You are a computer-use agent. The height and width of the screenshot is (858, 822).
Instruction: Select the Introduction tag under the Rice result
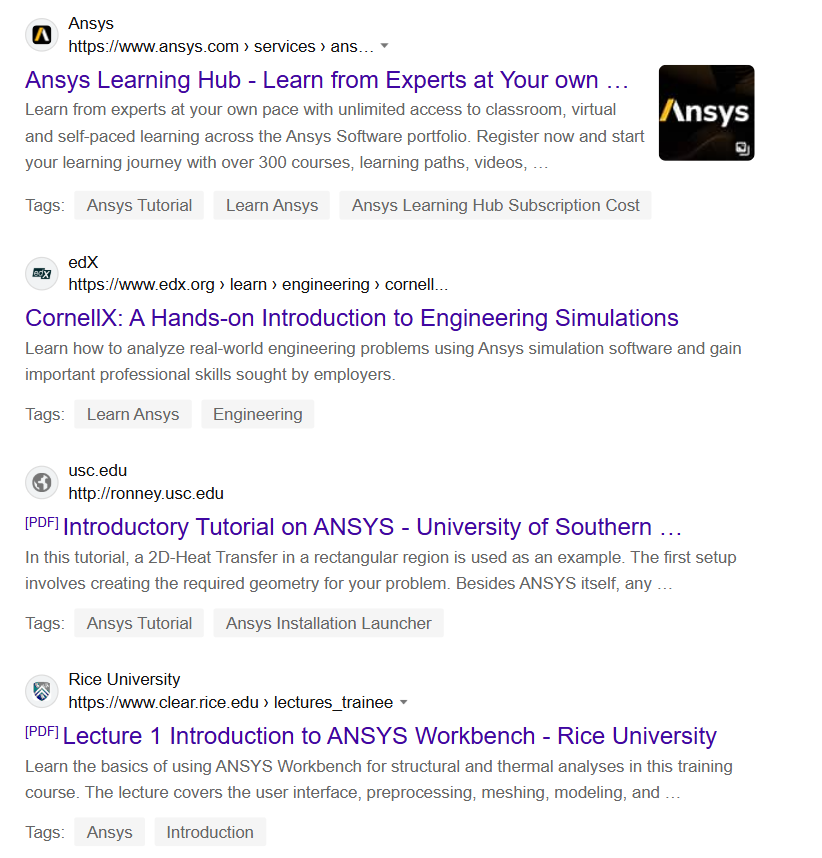point(210,831)
